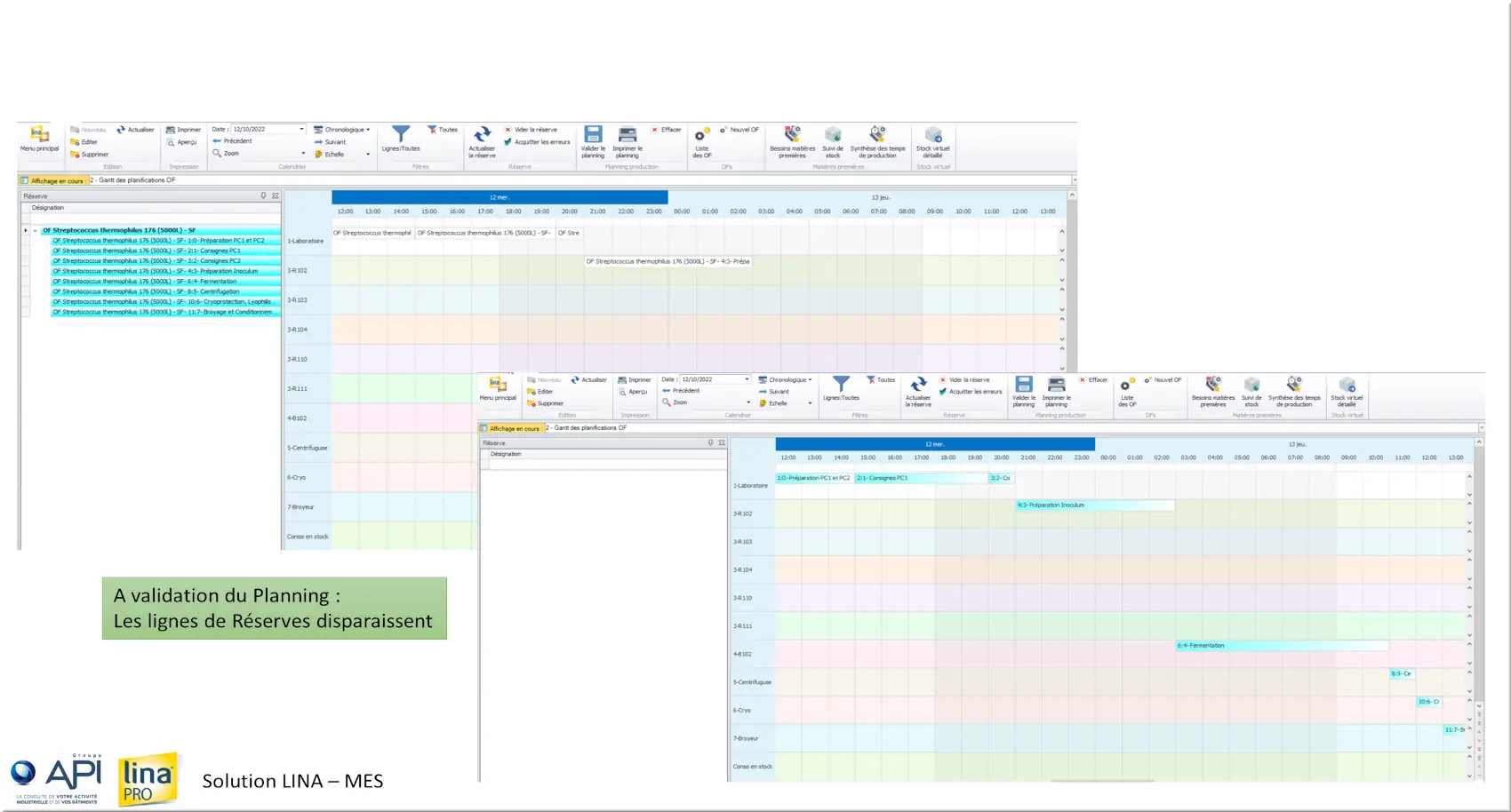Go to Suivant in the front window

[x=774, y=392]
